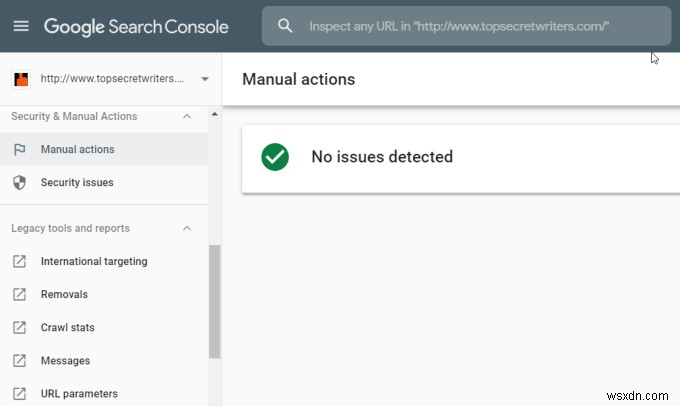The image size is (680, 406).
Task: Click the Manual actions page title
Action: coord(298,79)
